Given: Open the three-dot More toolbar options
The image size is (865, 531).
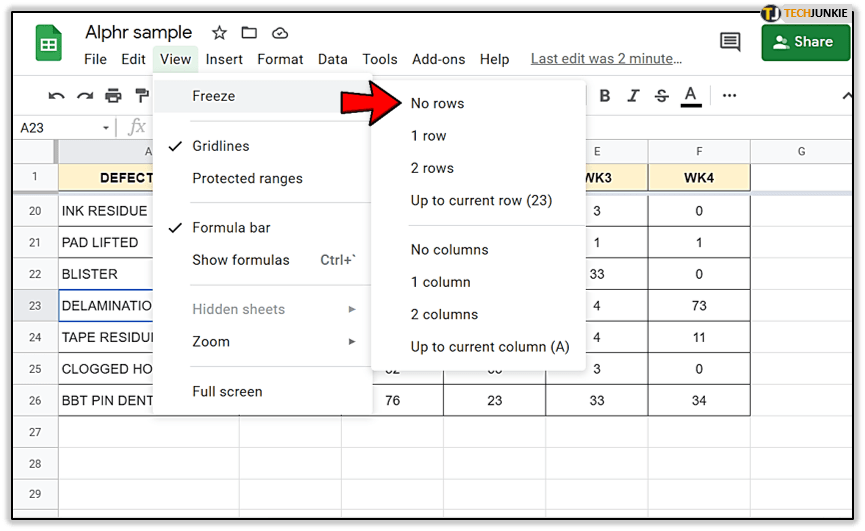Looking at the screenshot, I should [x=729, y=96].
